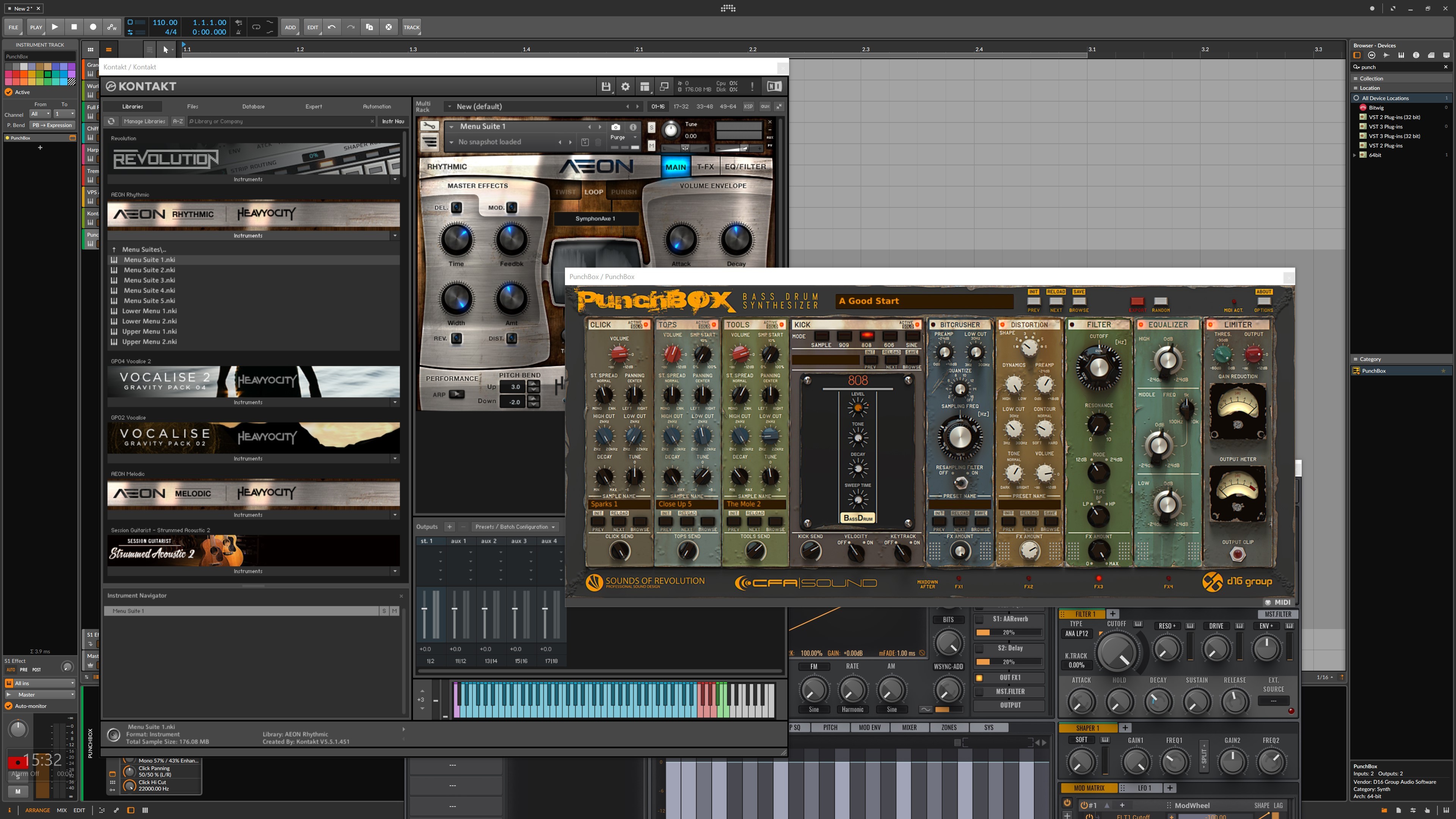Open the T-FX page in AEON
Image resolution: width=1456 pixels, height=819 pixels.
tap(705, 167)
